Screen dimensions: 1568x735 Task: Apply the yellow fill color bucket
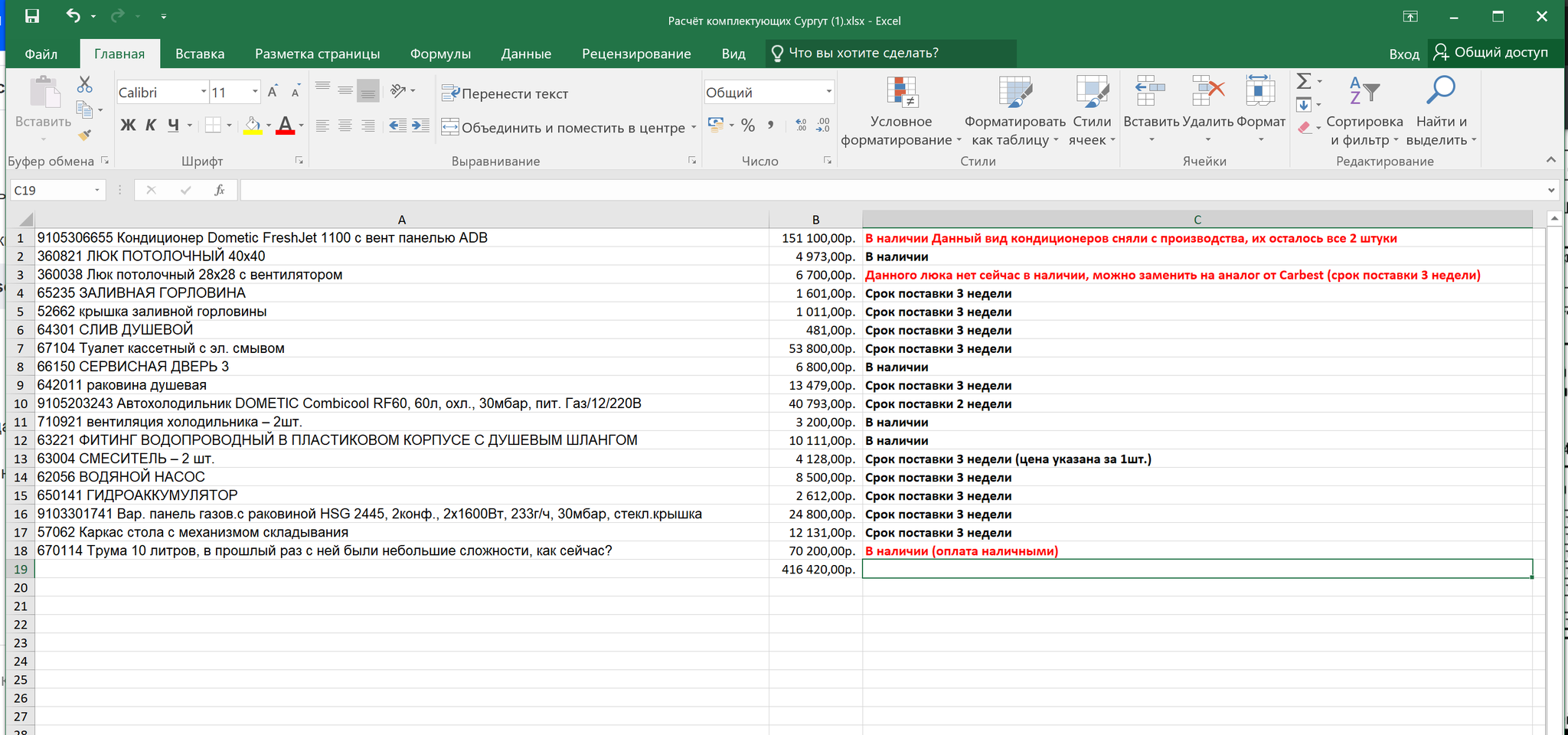pyautogui.click(x=253, y=126)
